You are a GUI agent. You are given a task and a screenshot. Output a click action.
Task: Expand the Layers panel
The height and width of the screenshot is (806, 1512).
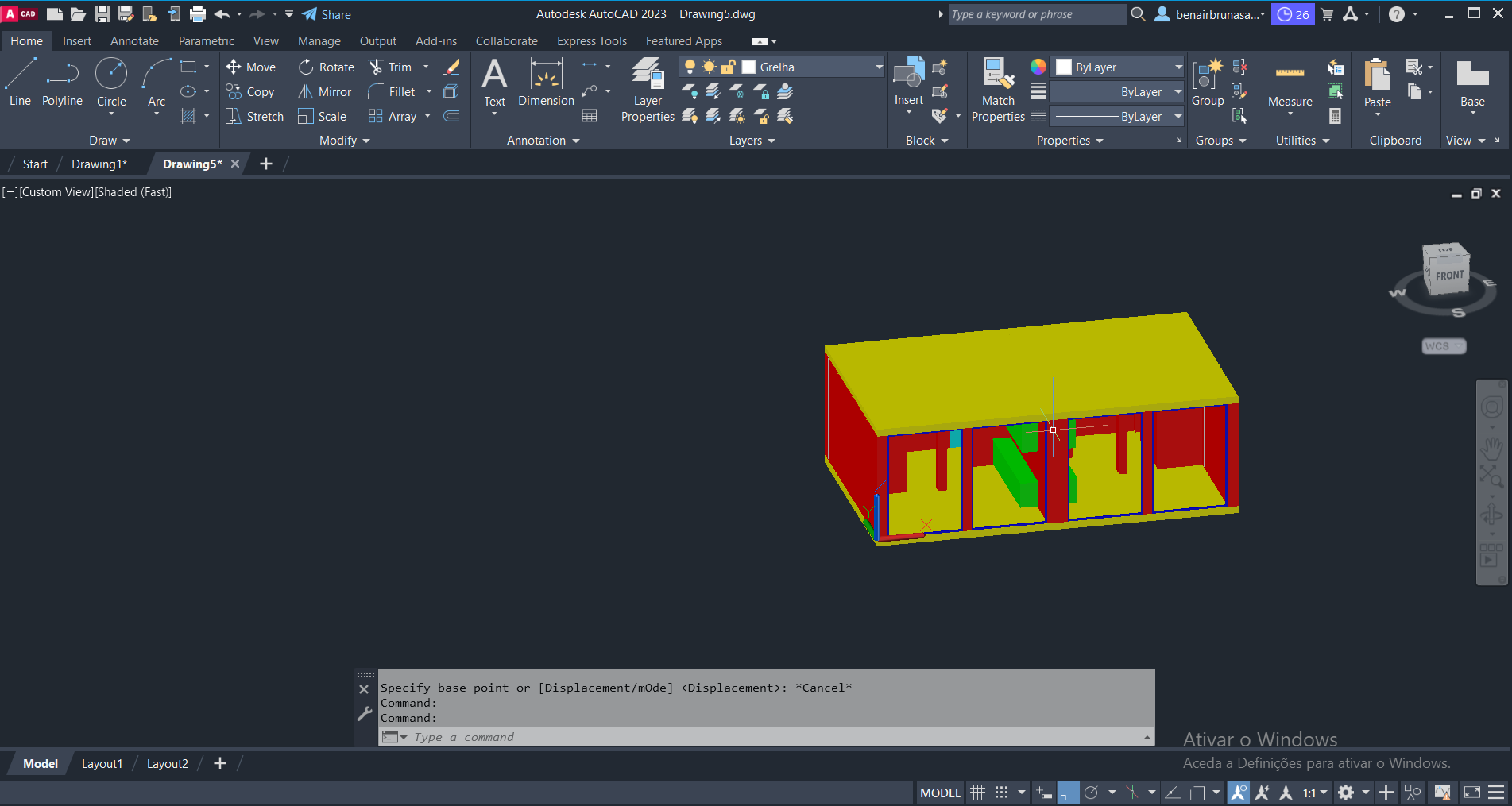click(x=752, y=141)
